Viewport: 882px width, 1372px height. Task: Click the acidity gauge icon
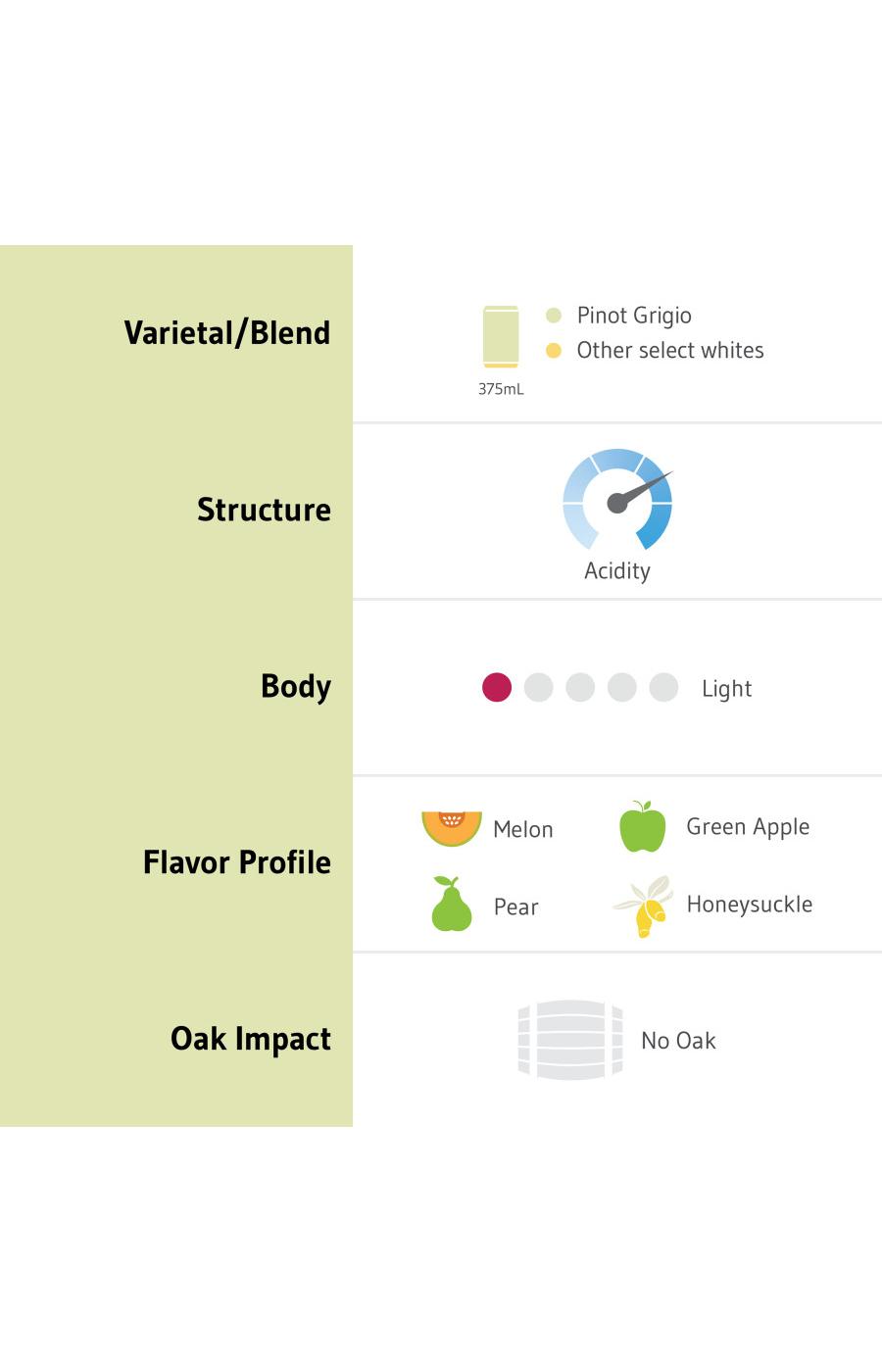click(x=617, y=500)
